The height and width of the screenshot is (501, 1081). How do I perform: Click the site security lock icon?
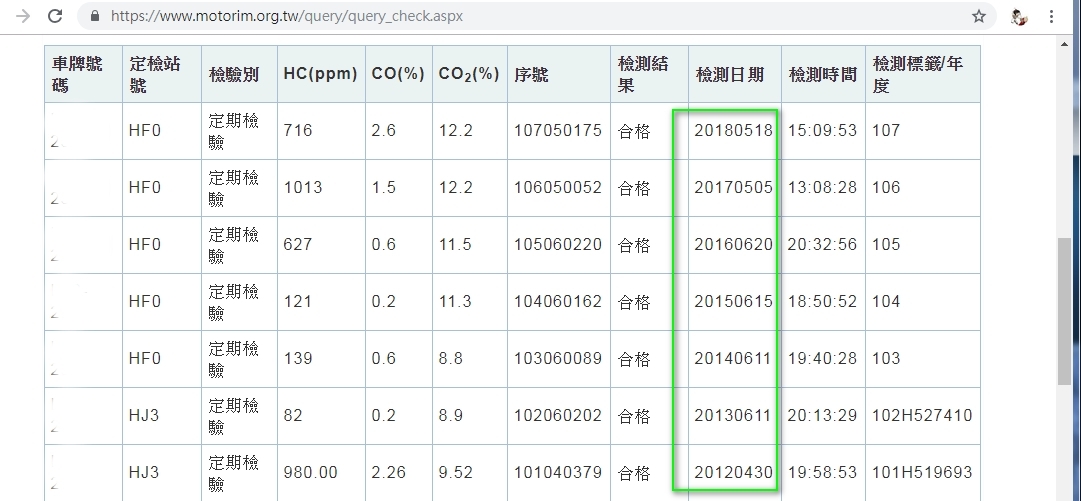coord(95,16)
